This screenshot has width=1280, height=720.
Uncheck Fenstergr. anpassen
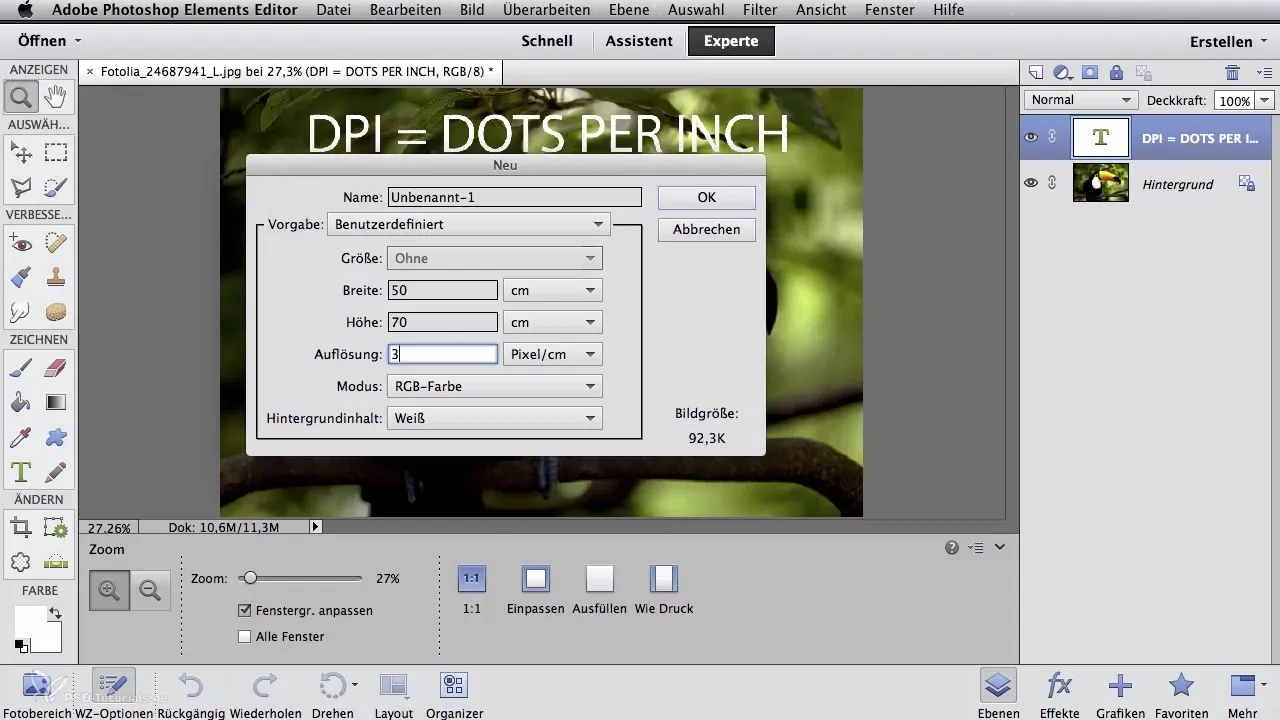tap(244, 610)
